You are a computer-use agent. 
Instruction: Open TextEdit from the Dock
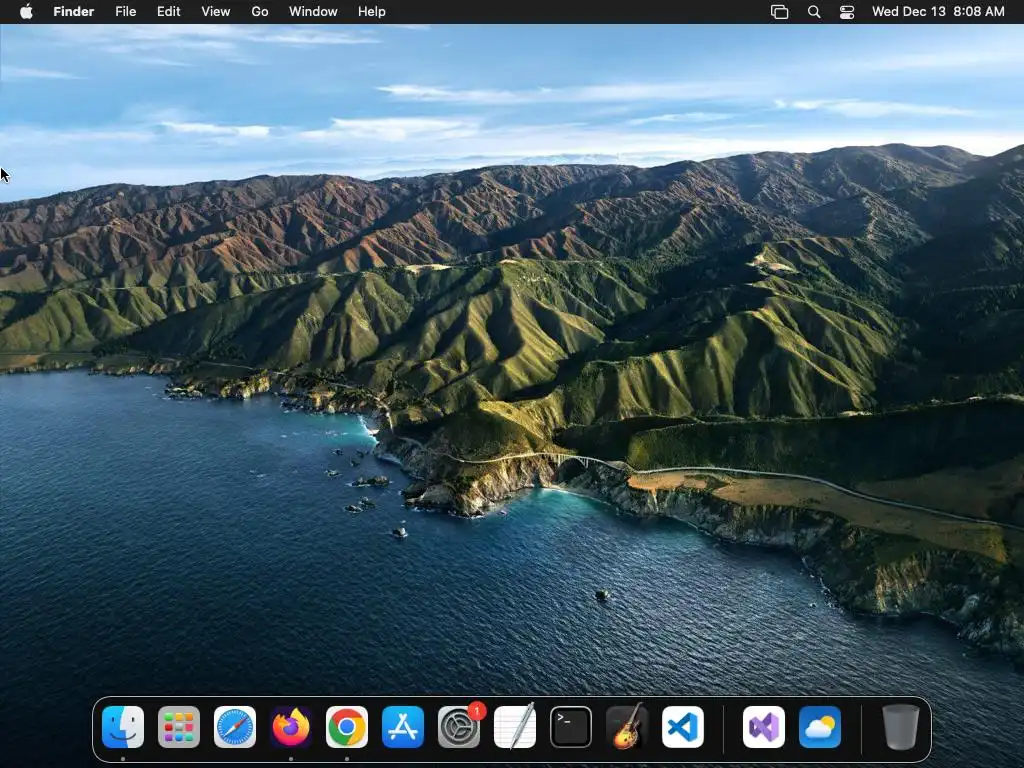515,727
